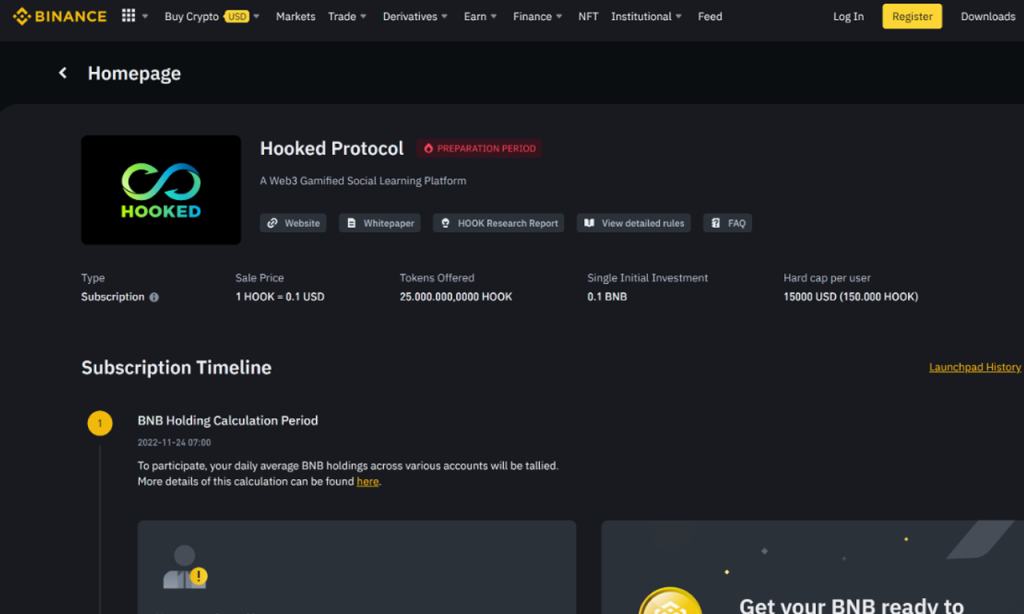This screenshot has width=1024, height=614.
Task: Open the Finance menu
Action: tap(532, 16)
